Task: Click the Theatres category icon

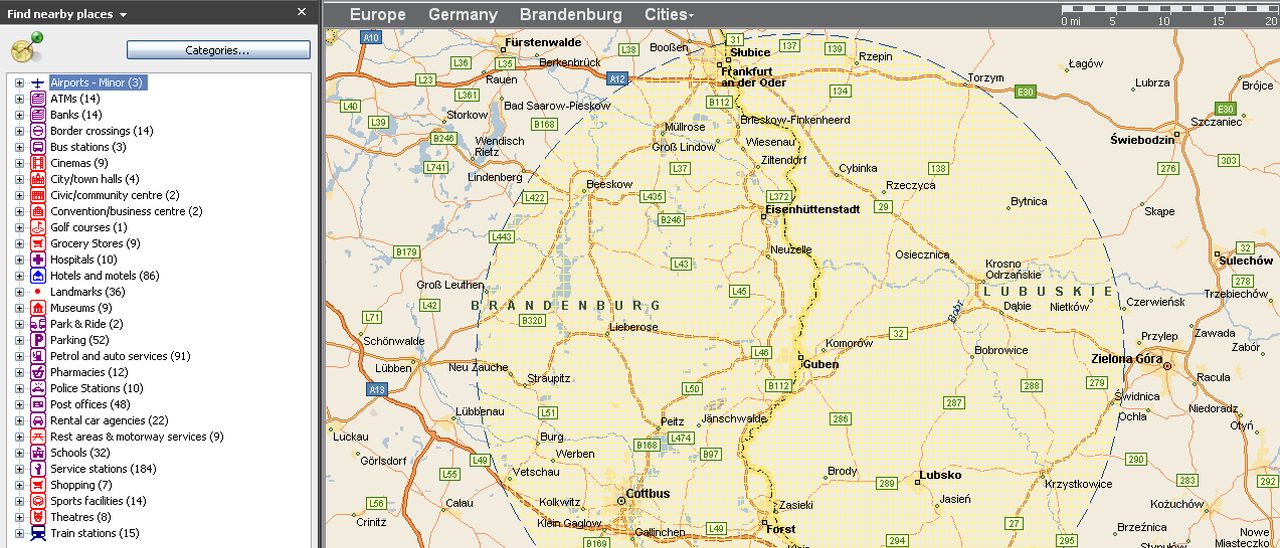Action: (x=38, y=517)
